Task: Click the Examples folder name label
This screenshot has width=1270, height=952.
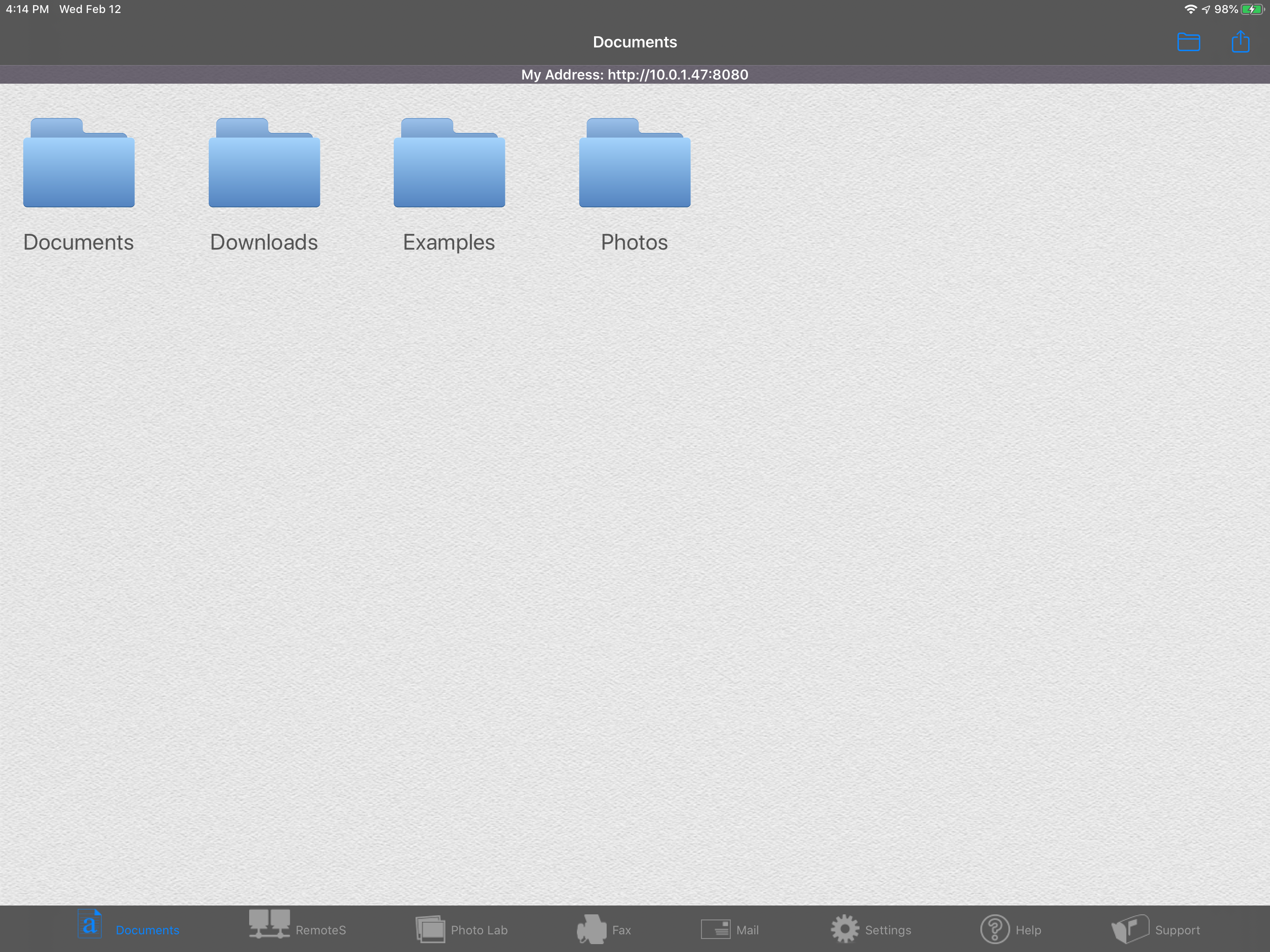Action: tap(449, 243)
